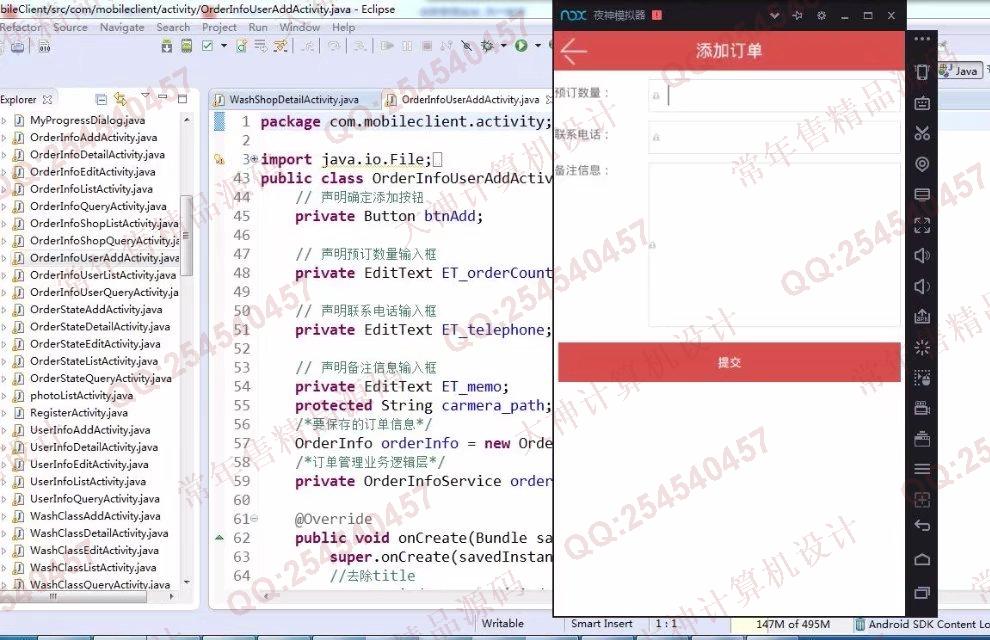Click the Nox My Computer screen icon
Screen dimensions: 990x640
click(922, 194)
